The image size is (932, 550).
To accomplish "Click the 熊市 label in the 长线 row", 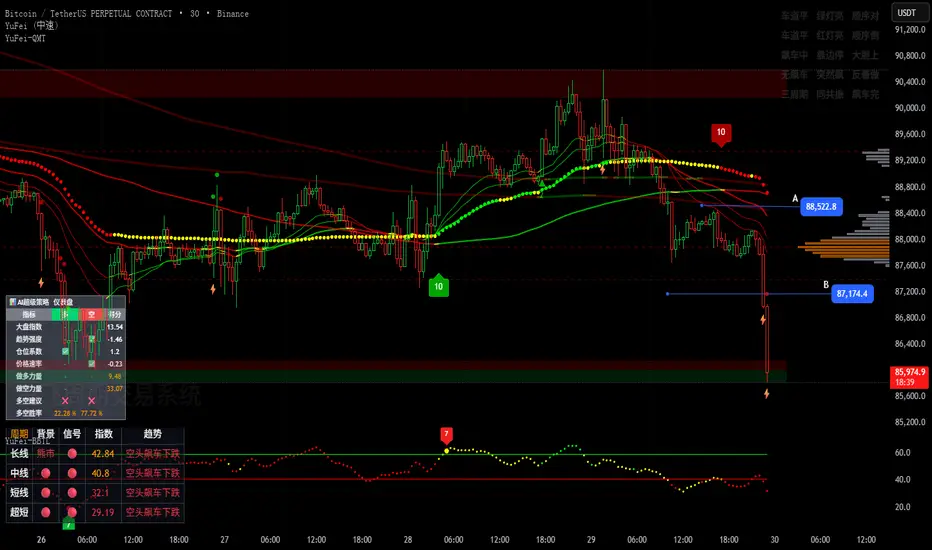I will click(46, 454).
